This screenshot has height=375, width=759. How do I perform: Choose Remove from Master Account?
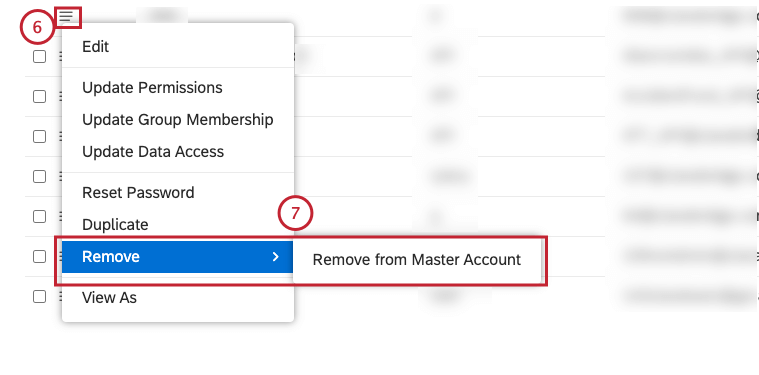(417, 260)
